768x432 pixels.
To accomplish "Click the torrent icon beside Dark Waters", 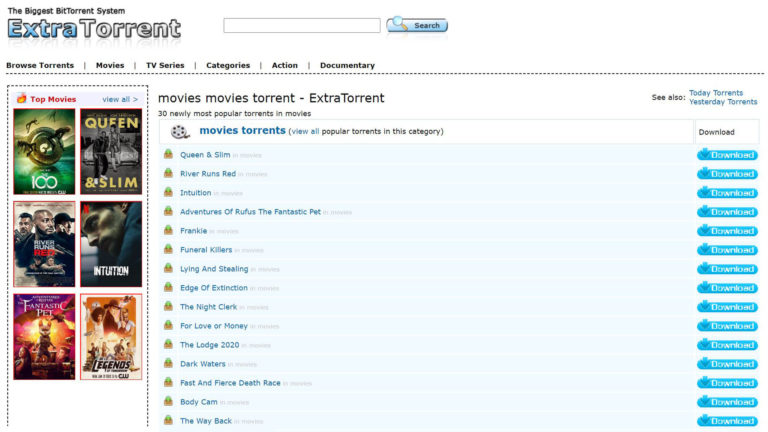I will click(x=169, y=364).
